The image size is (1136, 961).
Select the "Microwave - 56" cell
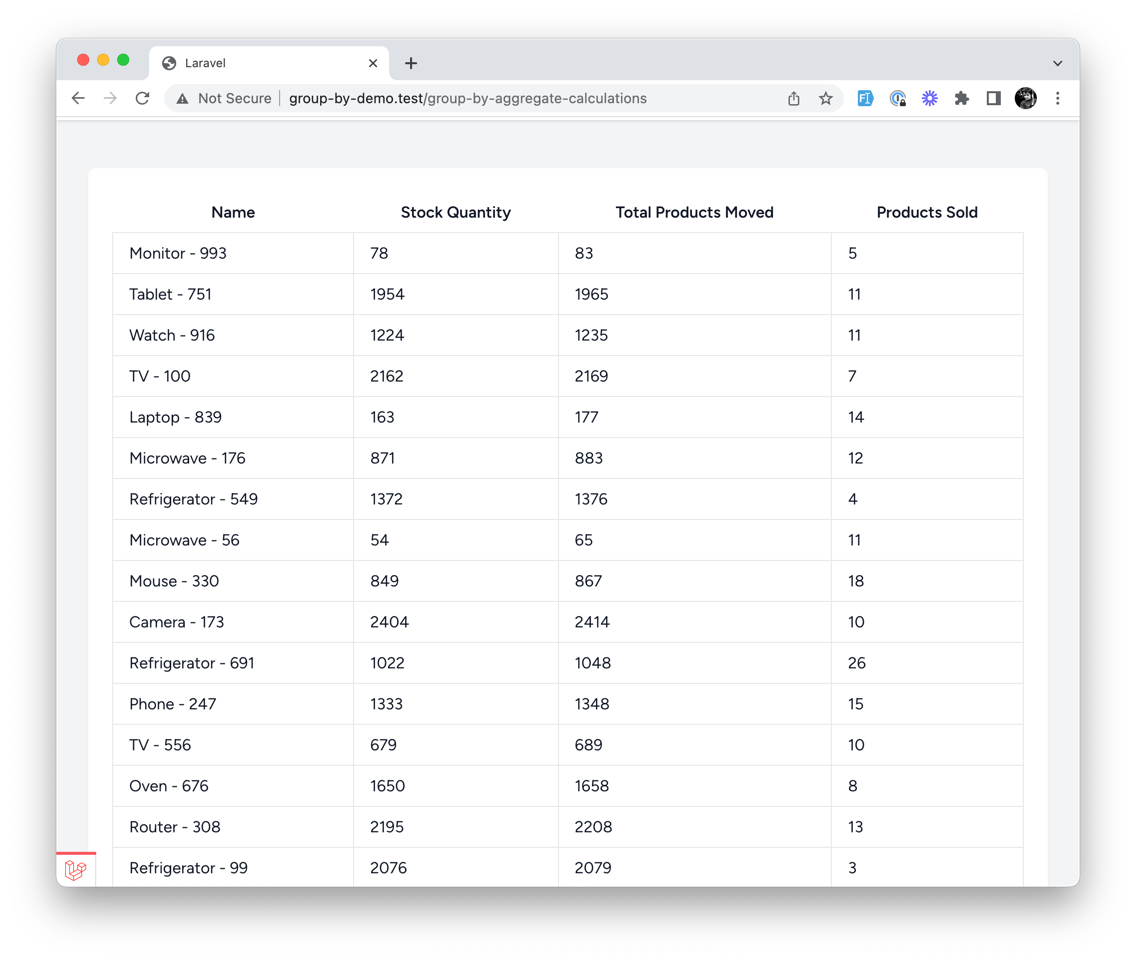point(233,540)
